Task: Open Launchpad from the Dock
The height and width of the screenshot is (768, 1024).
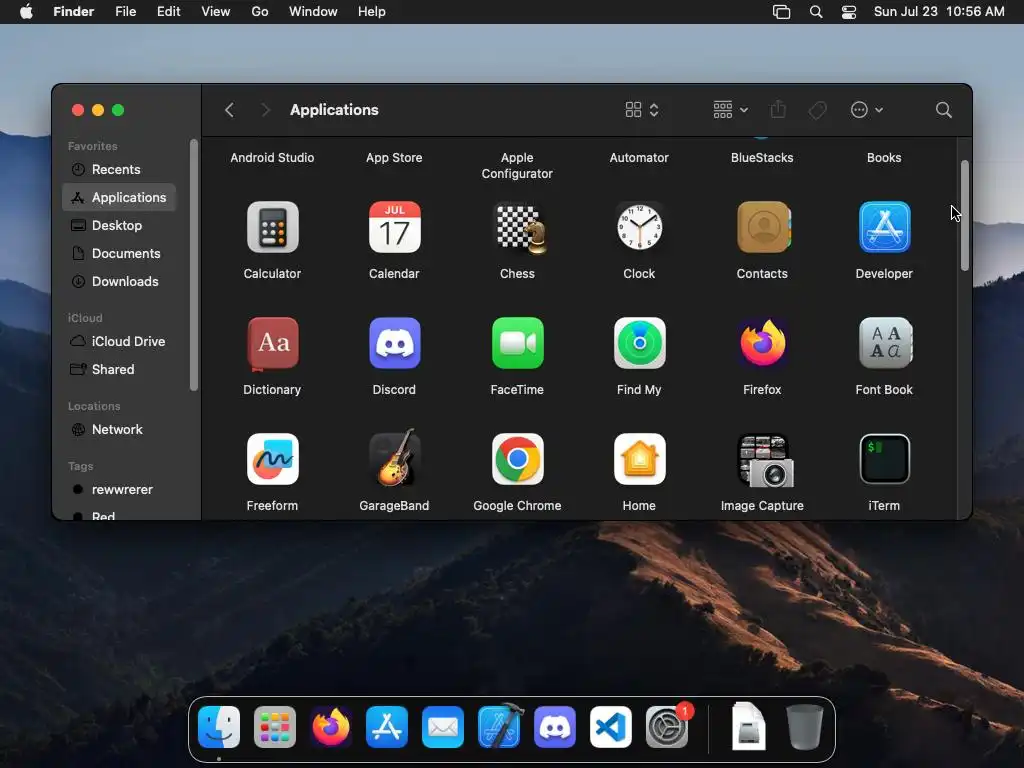Action: point(275,727)
